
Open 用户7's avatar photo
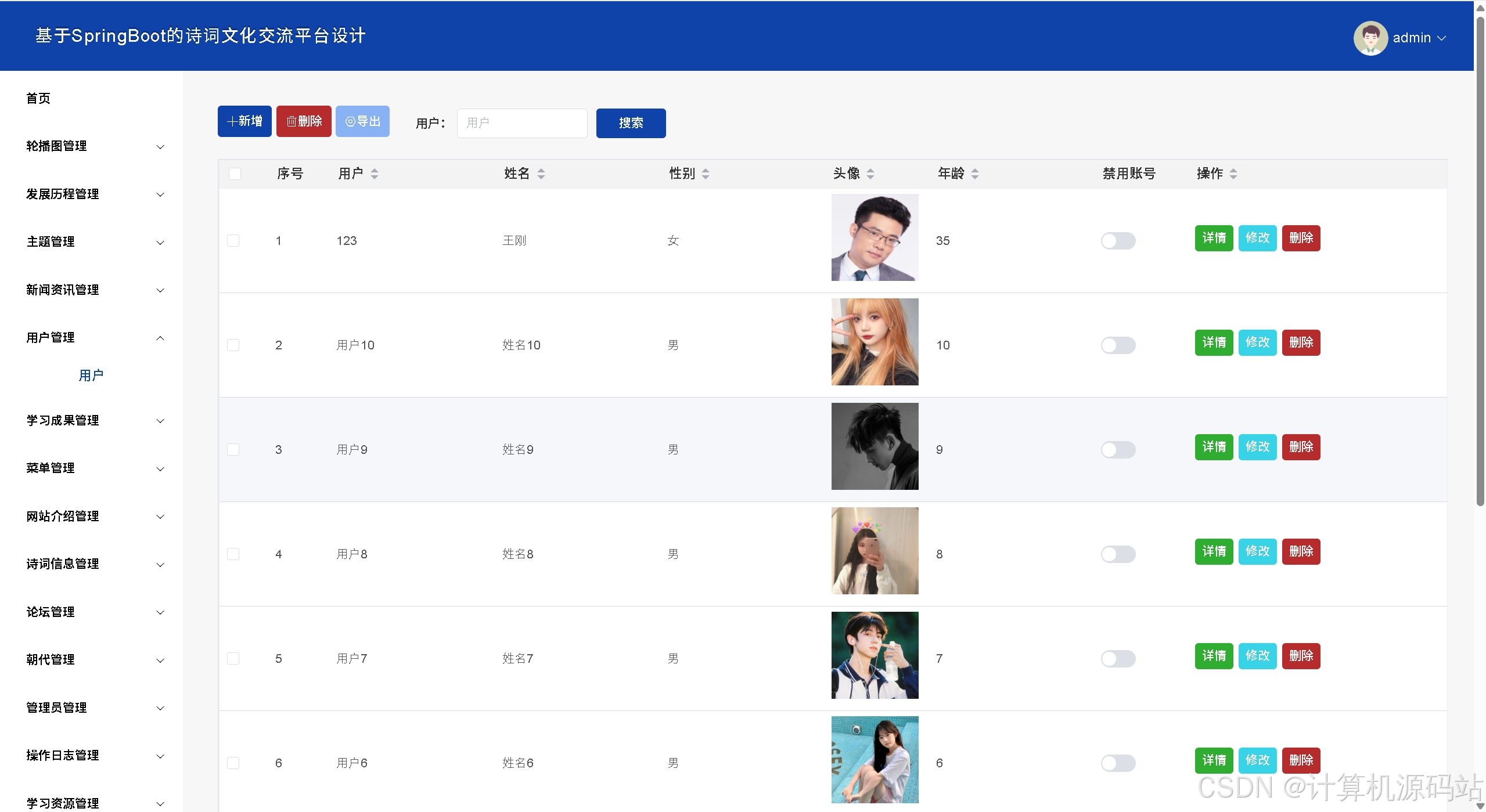tap(875, 655)
